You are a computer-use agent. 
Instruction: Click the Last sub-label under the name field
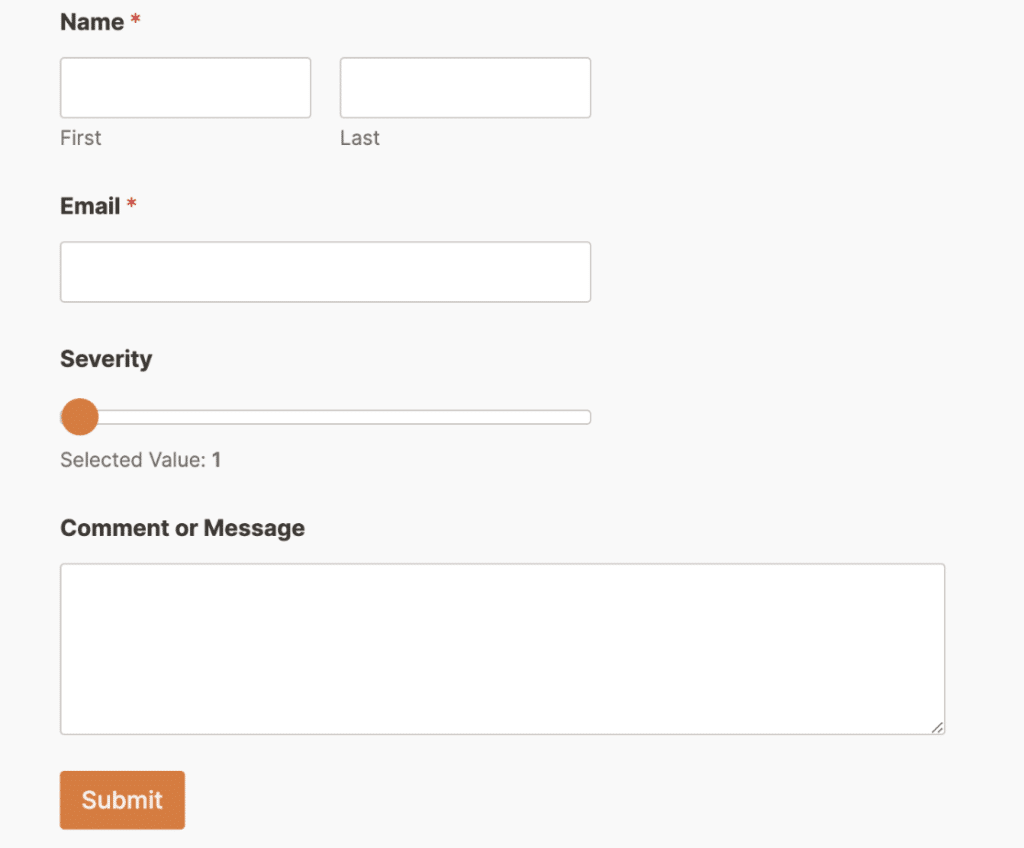pyautogui.click(x=360, y=138)
